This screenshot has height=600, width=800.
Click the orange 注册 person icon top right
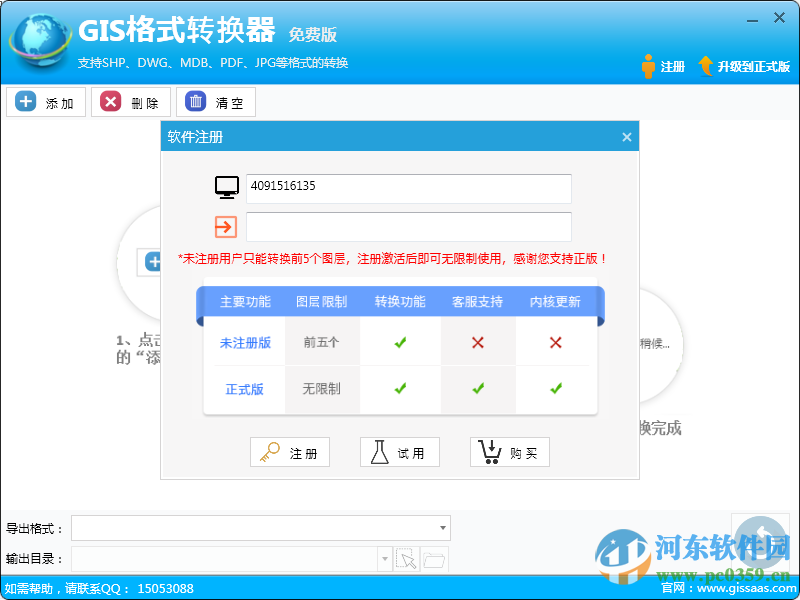(x=649, y=63)
